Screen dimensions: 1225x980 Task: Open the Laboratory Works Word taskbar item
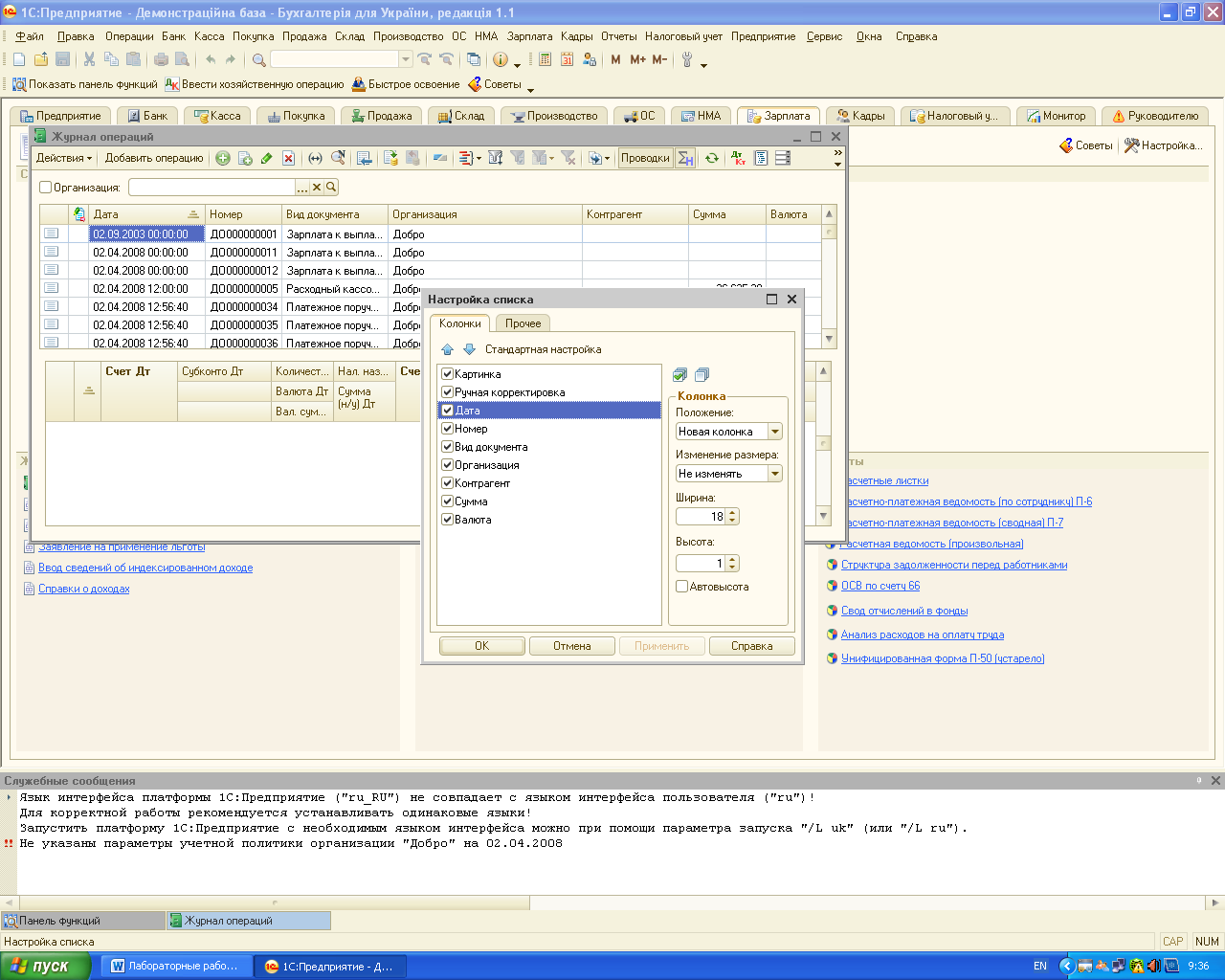(176, 967)
